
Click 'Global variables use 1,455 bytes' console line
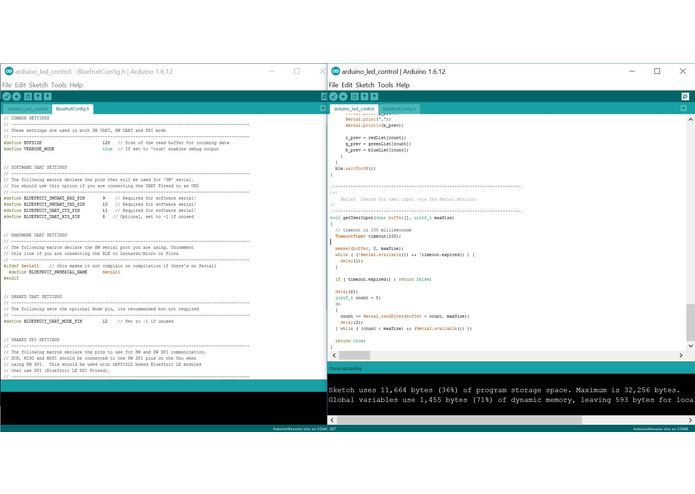[511, 400]
